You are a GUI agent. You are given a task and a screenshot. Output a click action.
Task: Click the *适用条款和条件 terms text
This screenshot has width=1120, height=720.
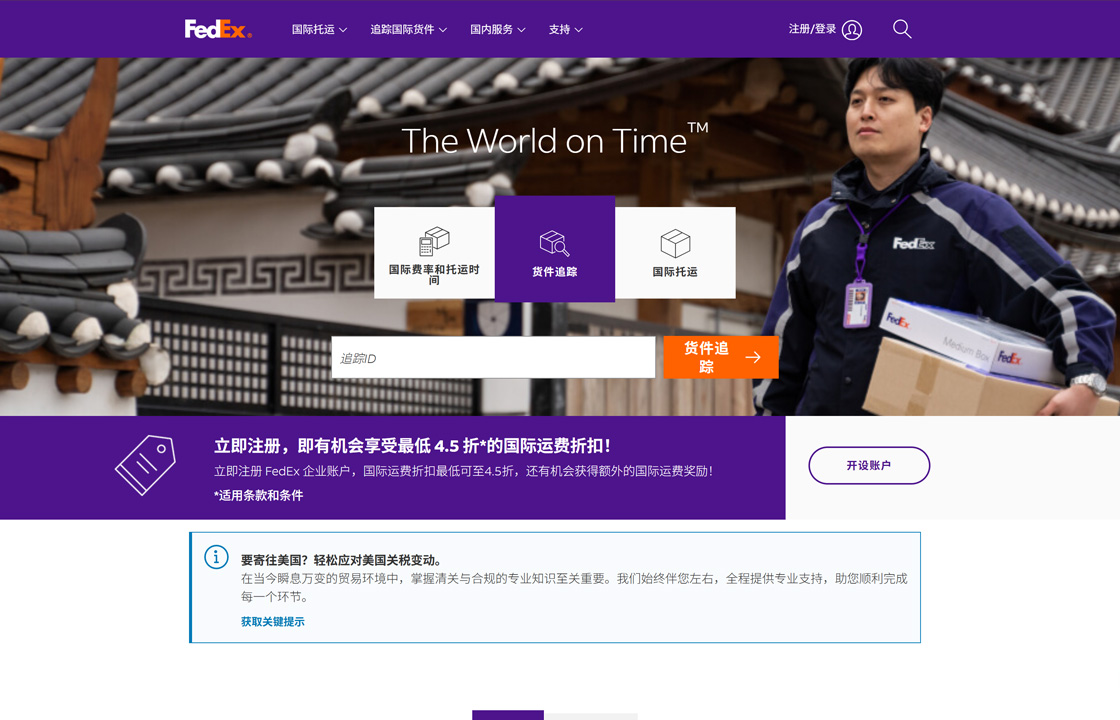(x=259, y=495)
